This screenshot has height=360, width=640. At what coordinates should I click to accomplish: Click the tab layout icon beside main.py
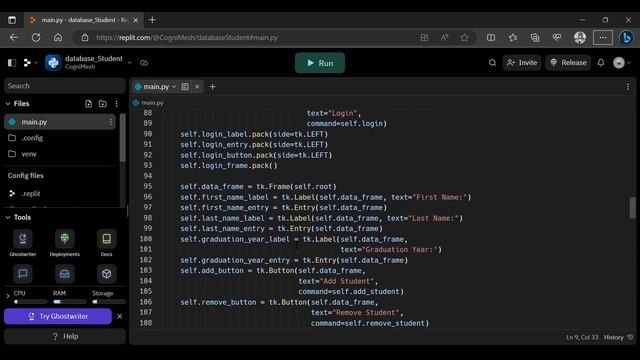(185, 87)
